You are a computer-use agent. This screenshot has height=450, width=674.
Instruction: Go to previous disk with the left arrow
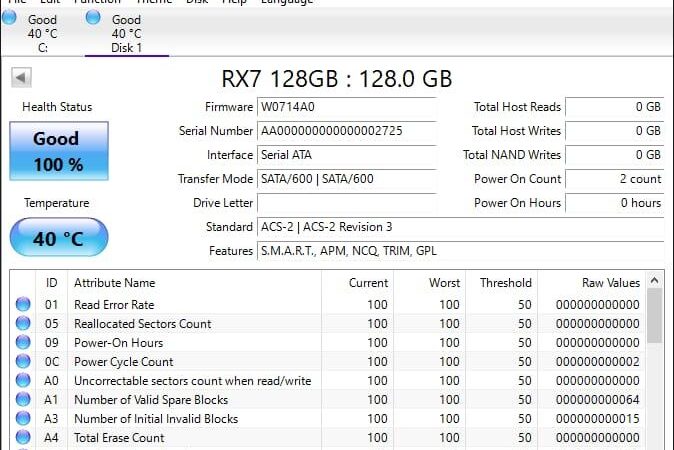tap(21, 78)
